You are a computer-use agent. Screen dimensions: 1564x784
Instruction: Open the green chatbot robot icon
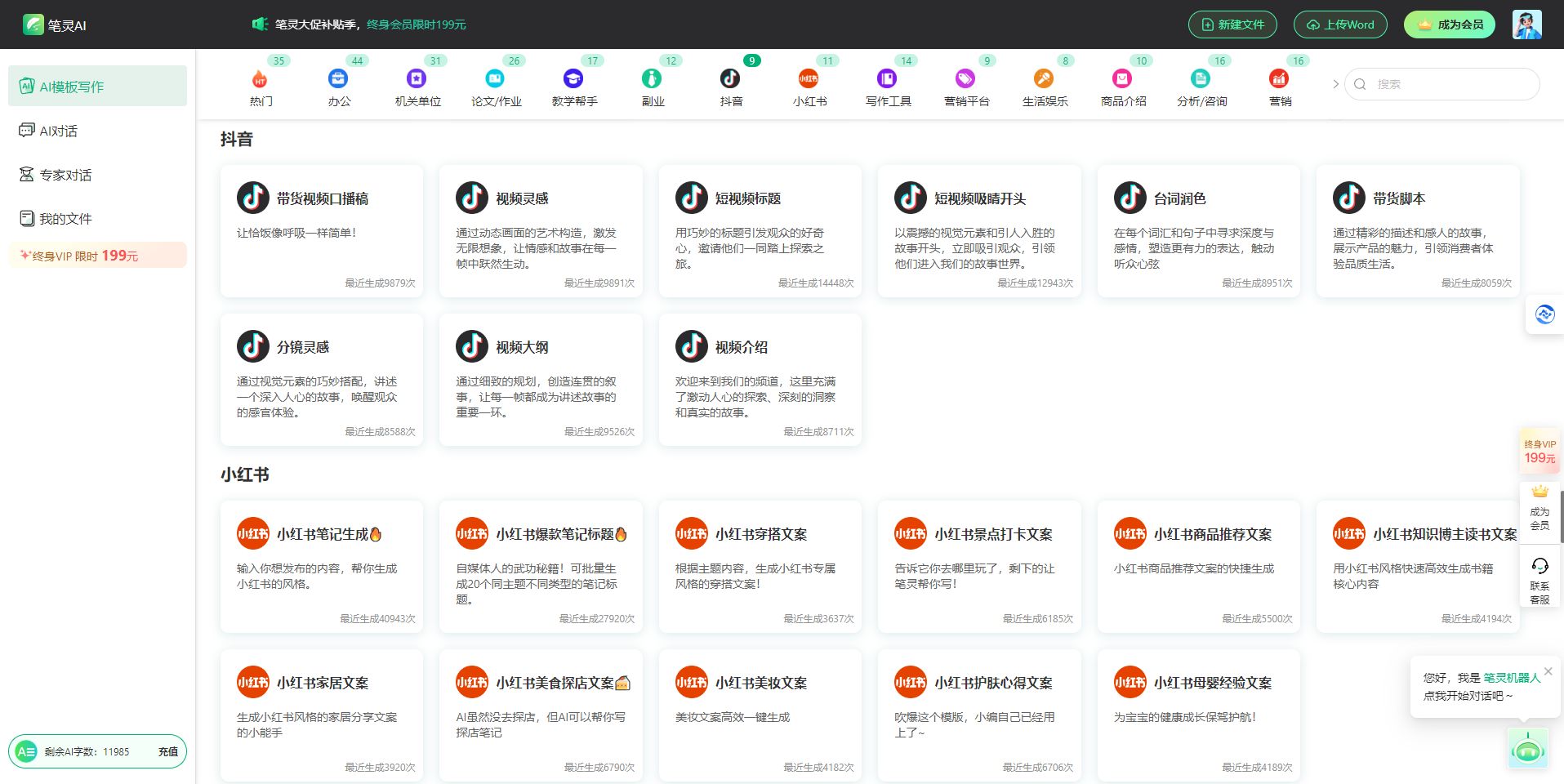click(1527, 748)
